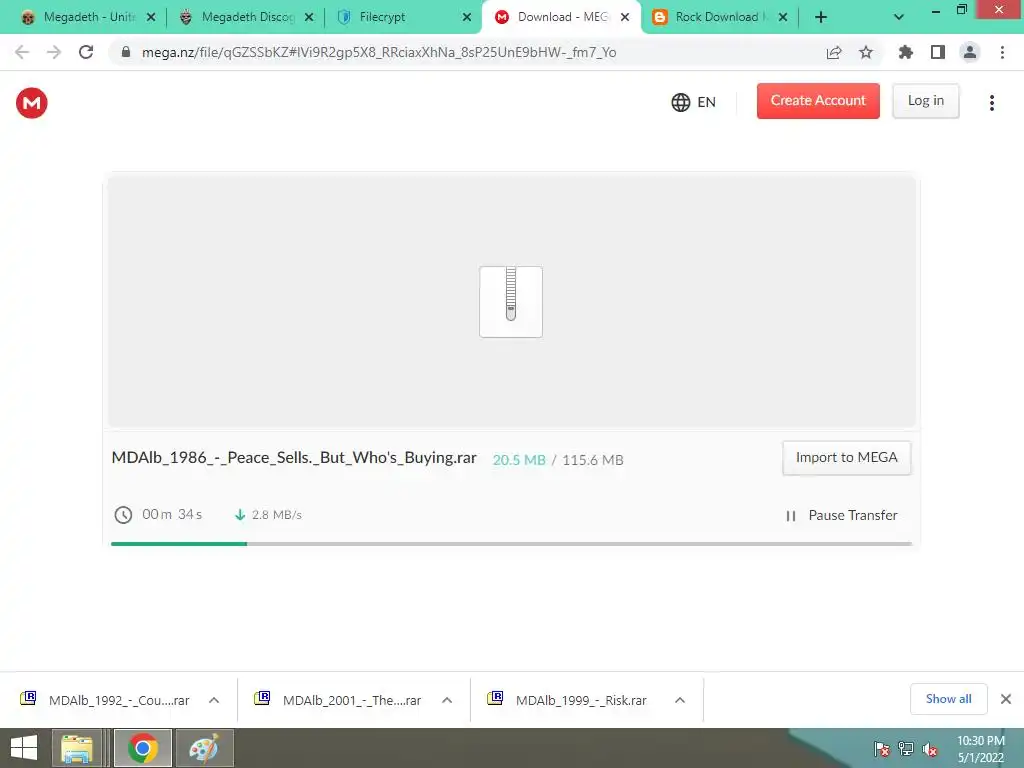Open the Windows Start menu
The height and width of the screenshot is (768, 1024).
click(x=24, y=748)
